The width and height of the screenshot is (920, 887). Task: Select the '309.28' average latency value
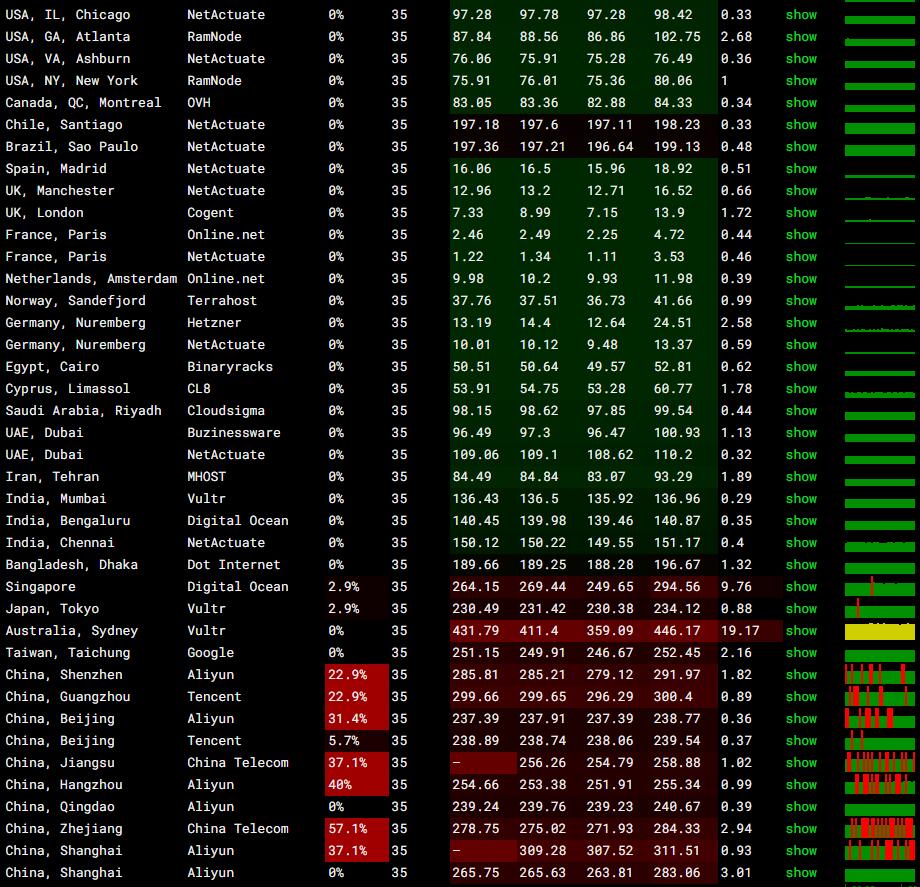(543, 851)
